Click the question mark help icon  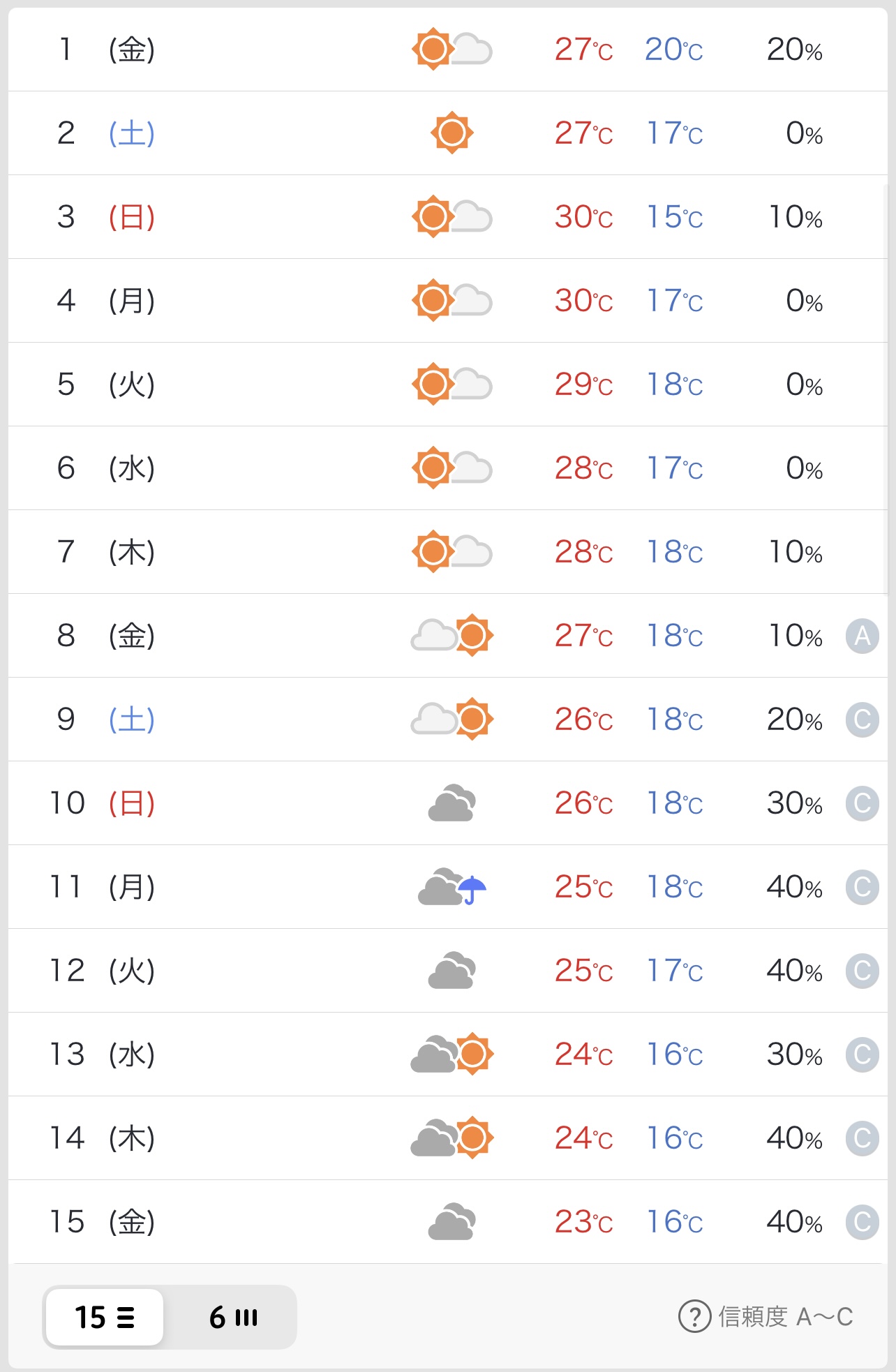pos(694,1317)
